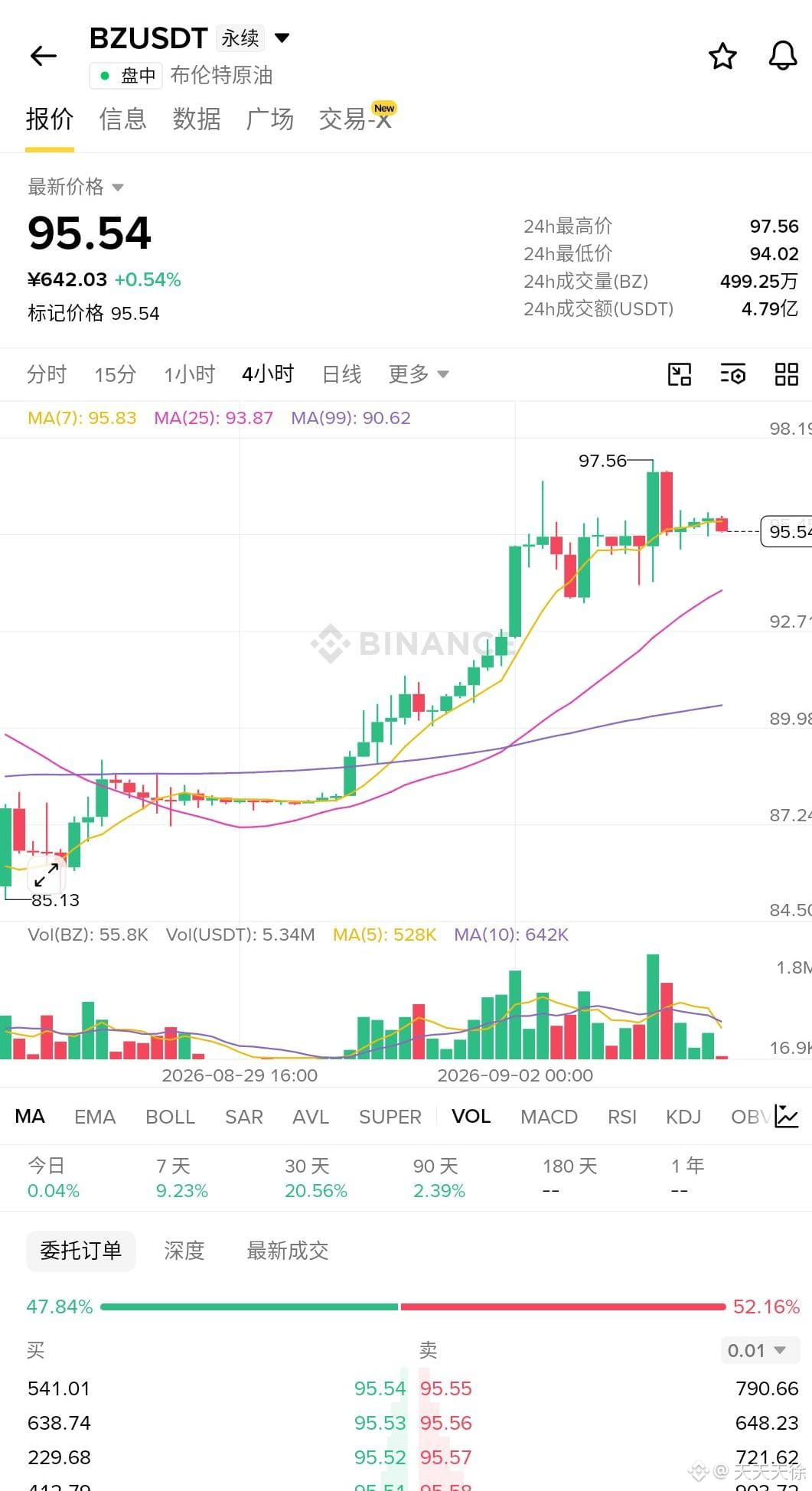
Task: Expand the BZUSDT contract selector arrow
Action: (282, 38)
